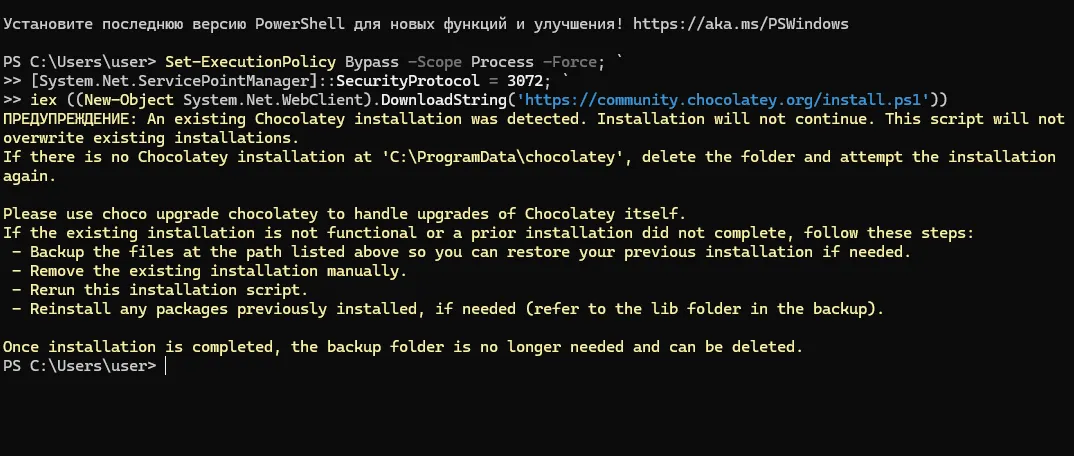Screen dimensions: 1074x456
Task: Click the 'Please use choco upgrade chocolatey' line
Action: (x=344, y=214)
